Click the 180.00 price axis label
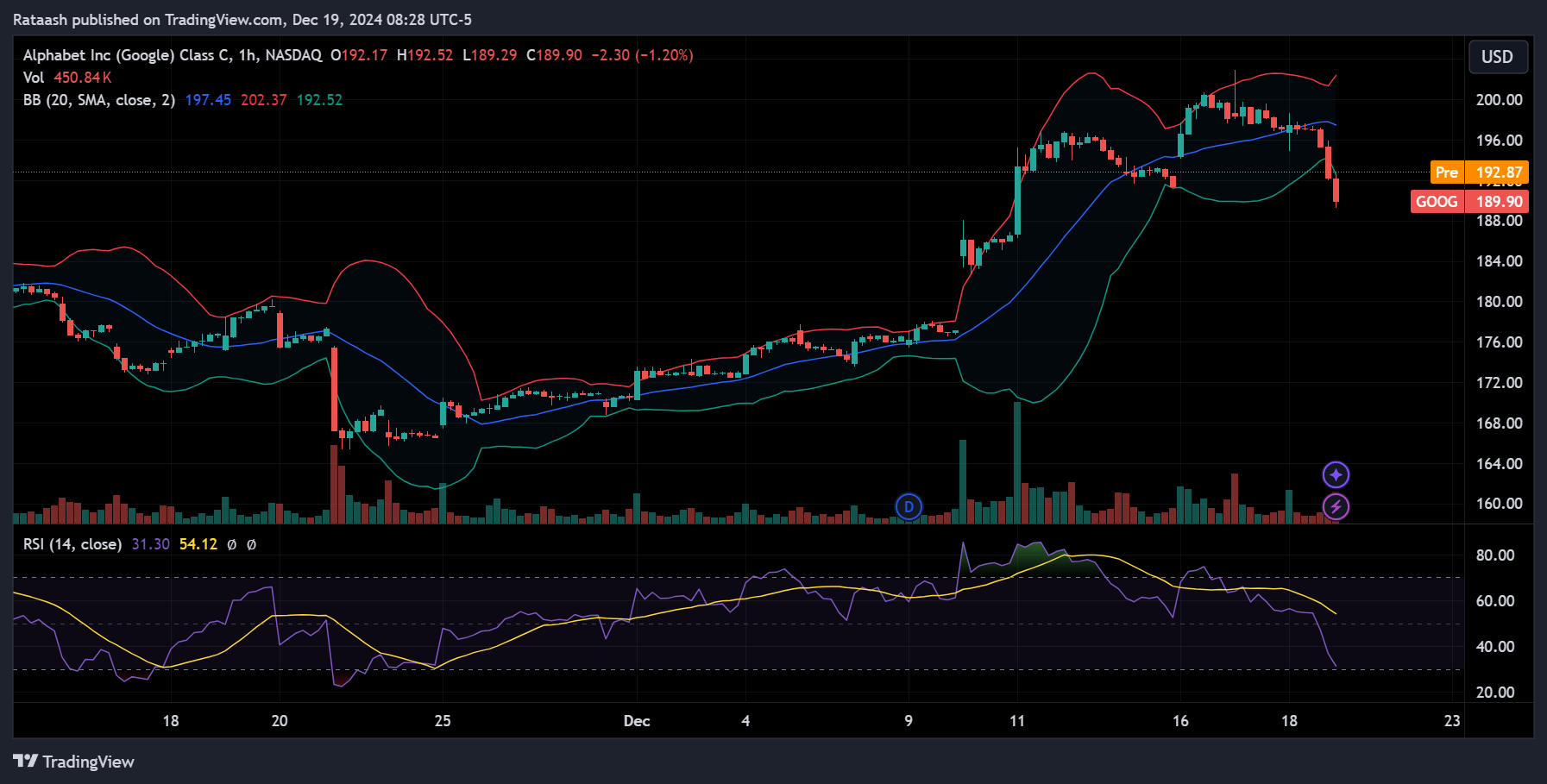The width and height of the screenshot is (1547, 784). (1499, 302)
